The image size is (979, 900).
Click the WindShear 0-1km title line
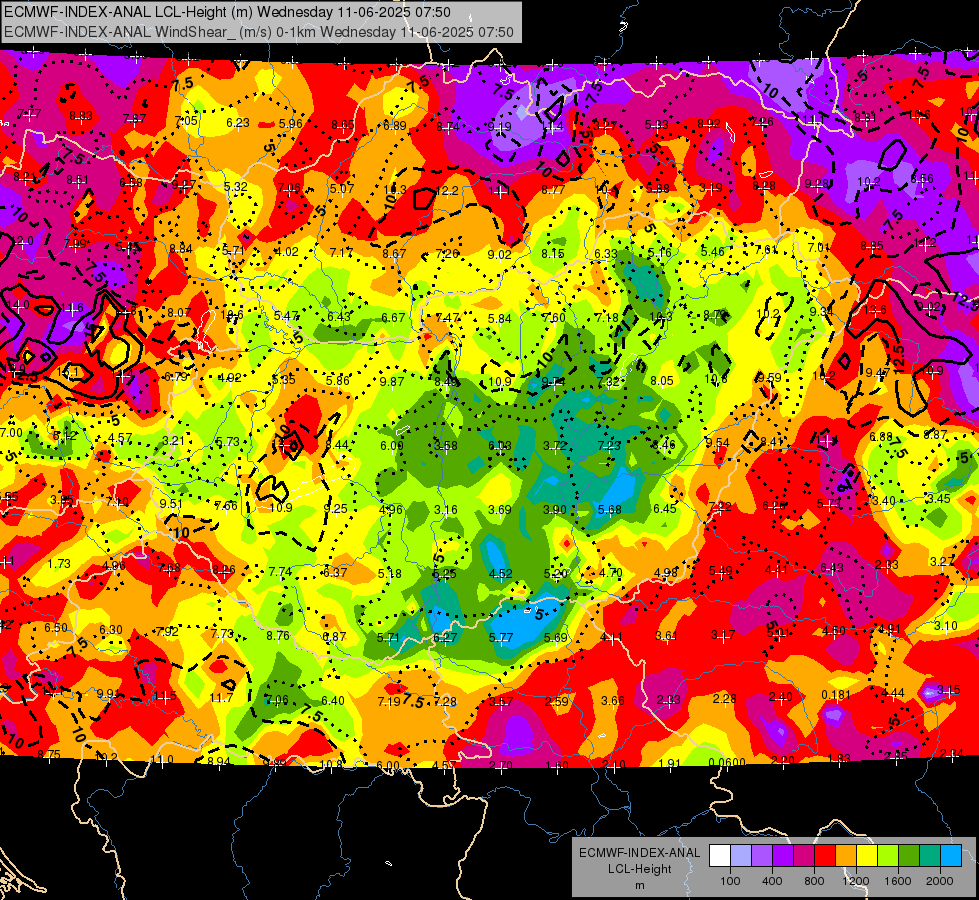258,32
